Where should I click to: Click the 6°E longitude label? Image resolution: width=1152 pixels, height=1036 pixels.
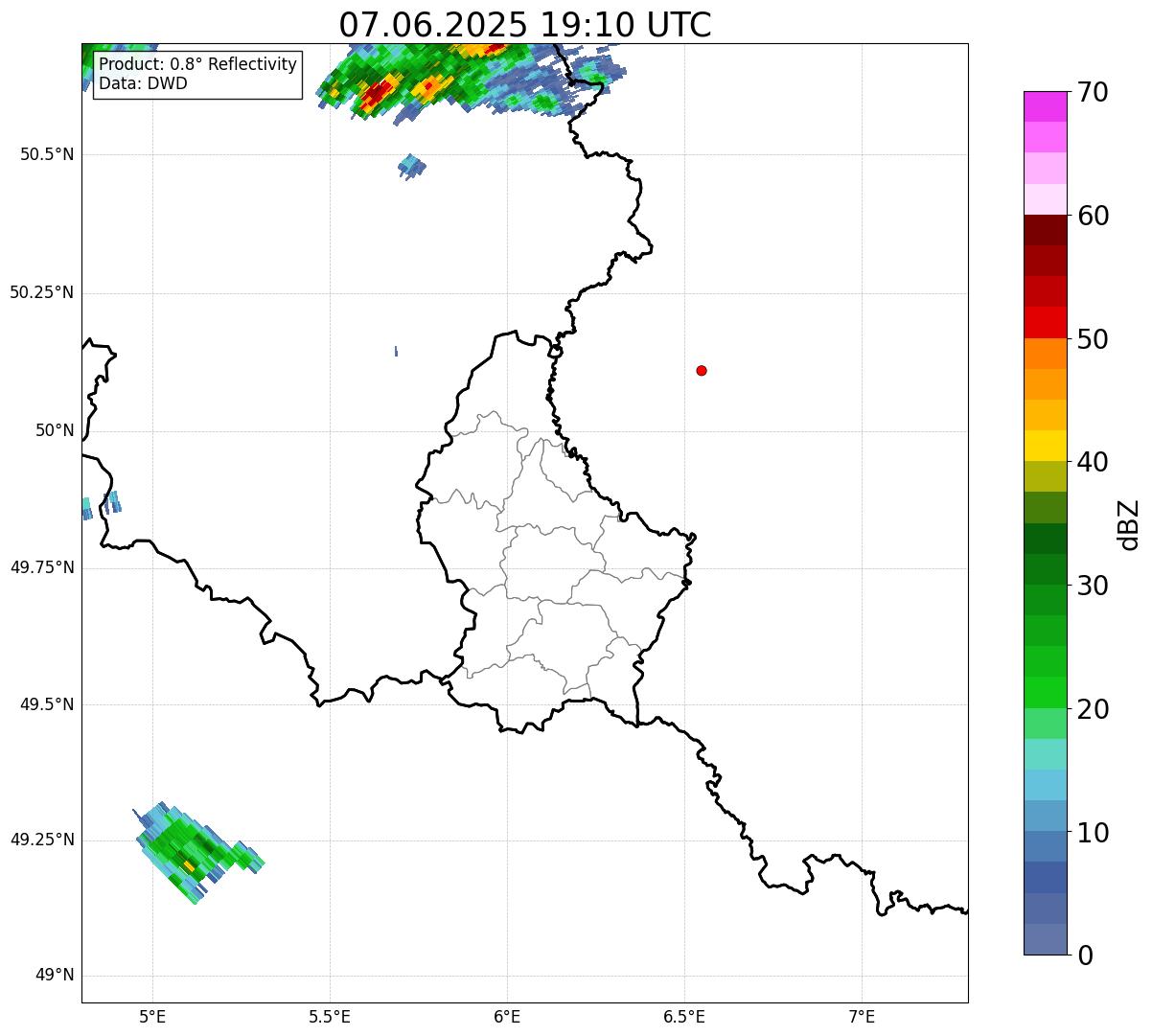coord(507,1016)
